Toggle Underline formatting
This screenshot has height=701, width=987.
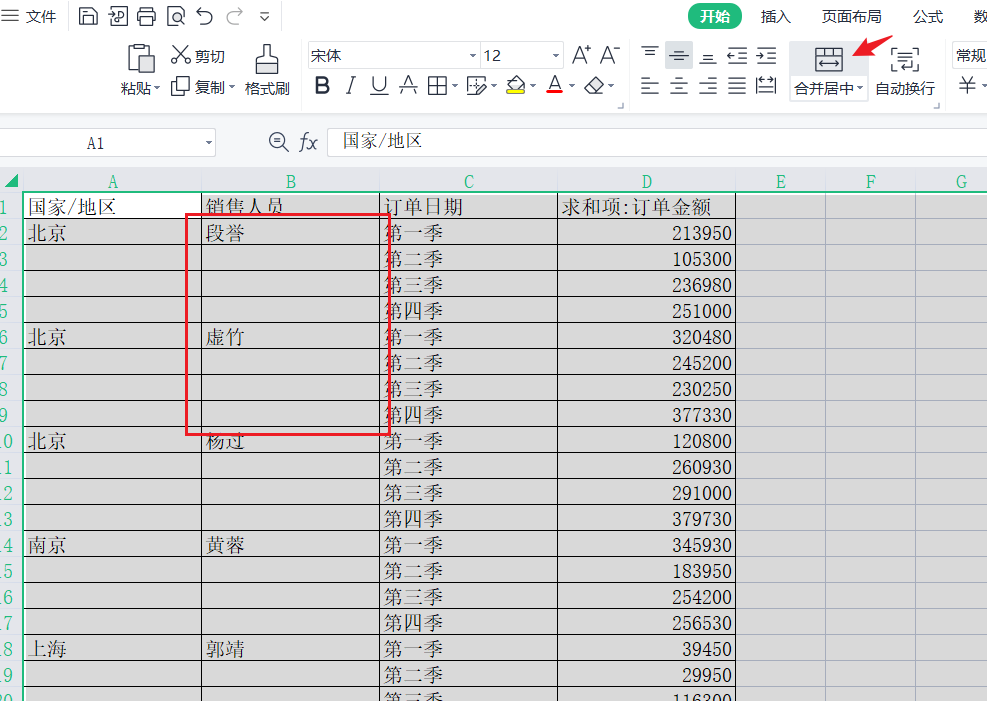379,86
